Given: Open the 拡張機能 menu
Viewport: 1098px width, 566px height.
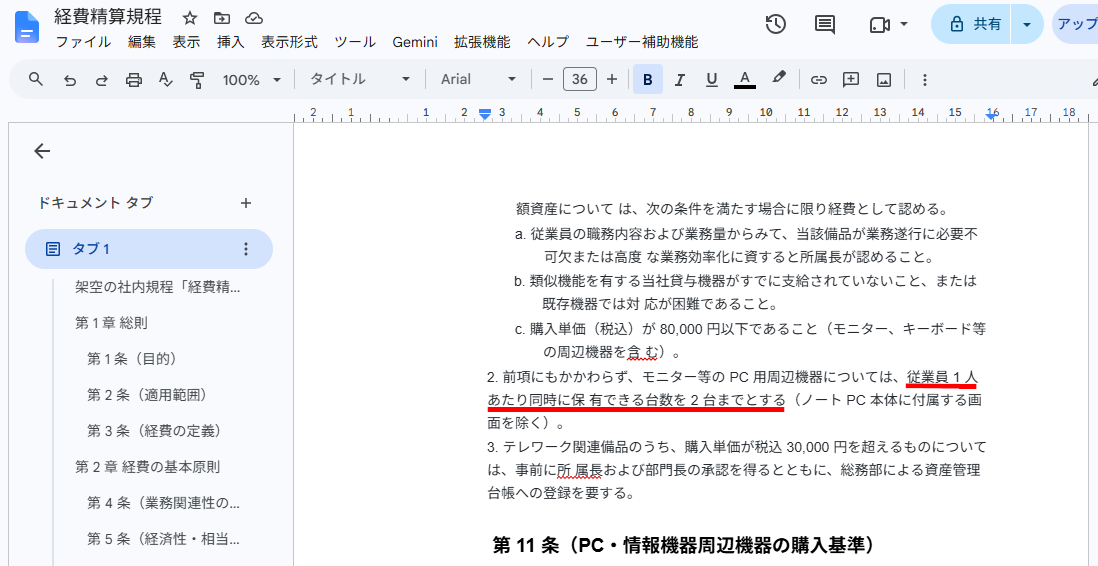Looking at the screenshot, I should 482,42.
